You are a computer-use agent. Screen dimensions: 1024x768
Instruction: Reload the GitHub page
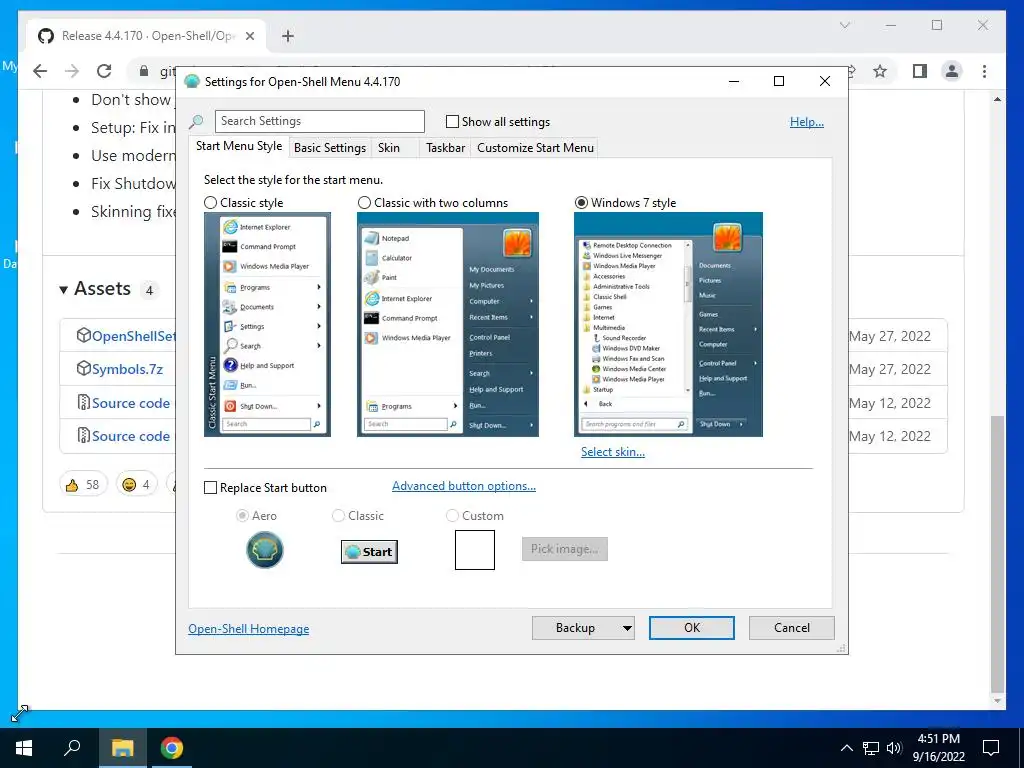click(x=104, y=71)
